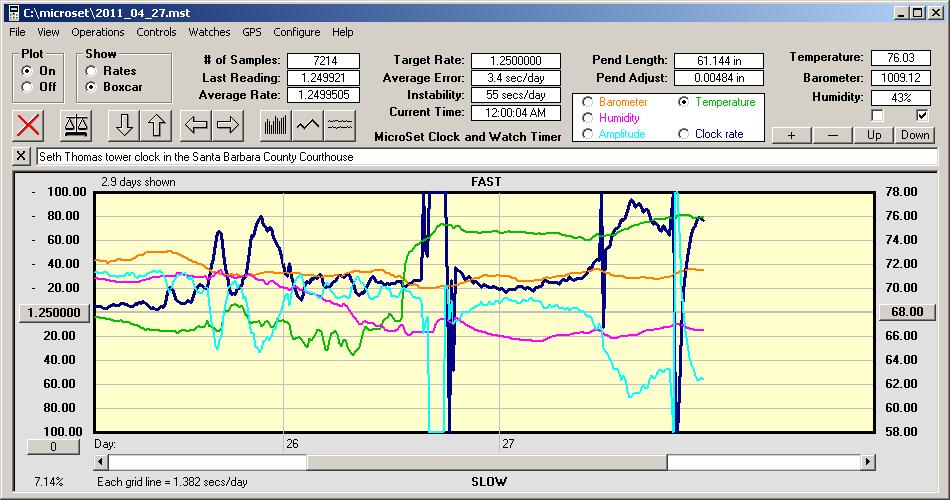Image resolution: width=950 pixels, height=500 pixels.
Task: Select the Boxcar show option
Action: point(91,87)
